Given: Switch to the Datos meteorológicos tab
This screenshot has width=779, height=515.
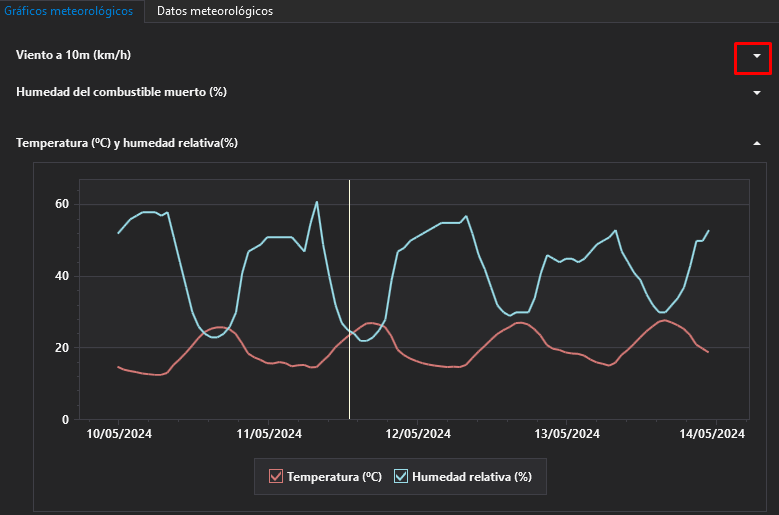Looking at the screenshot, I should (x=215, y=11).
